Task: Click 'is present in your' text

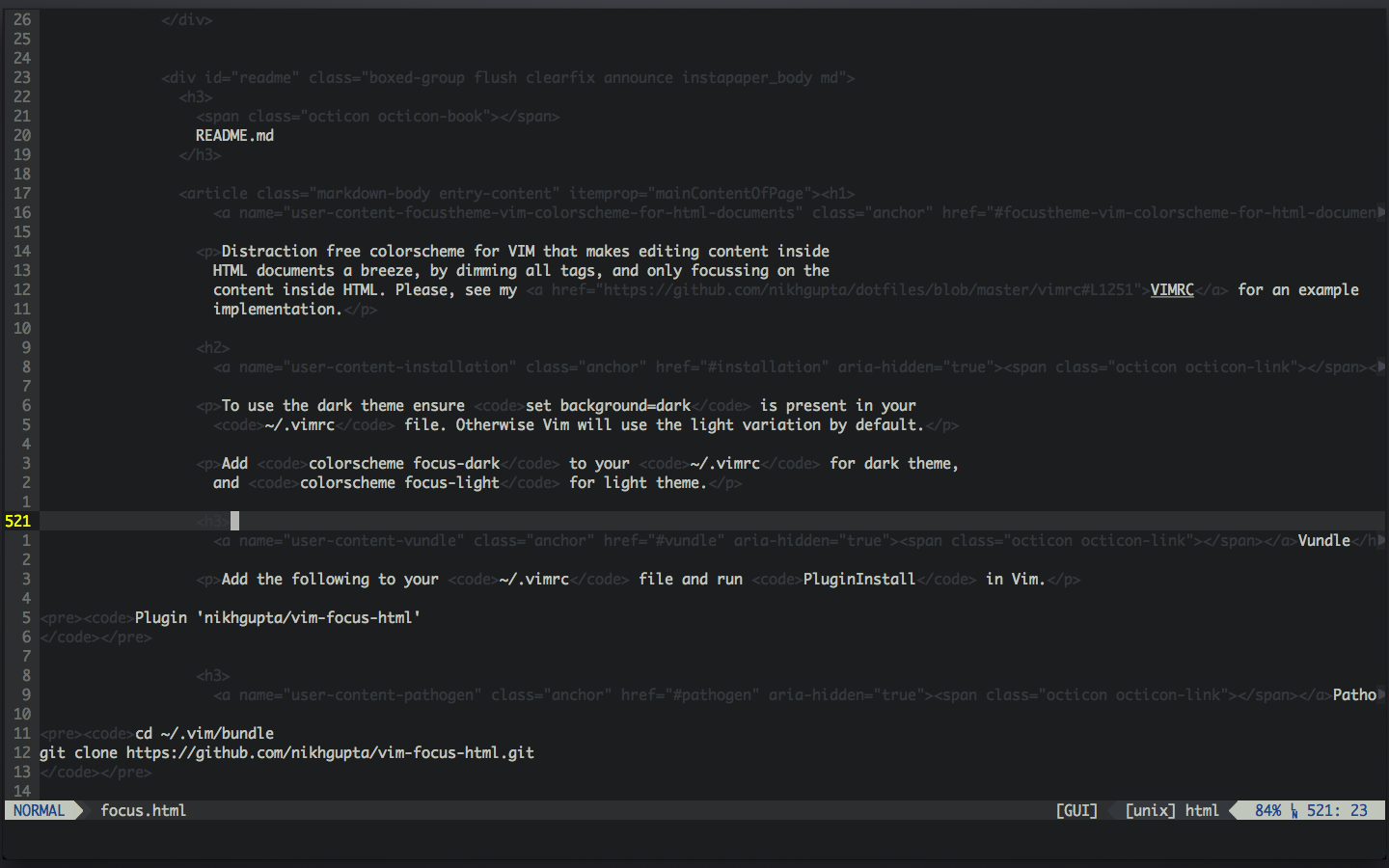Action: click(x=838, y=405)
